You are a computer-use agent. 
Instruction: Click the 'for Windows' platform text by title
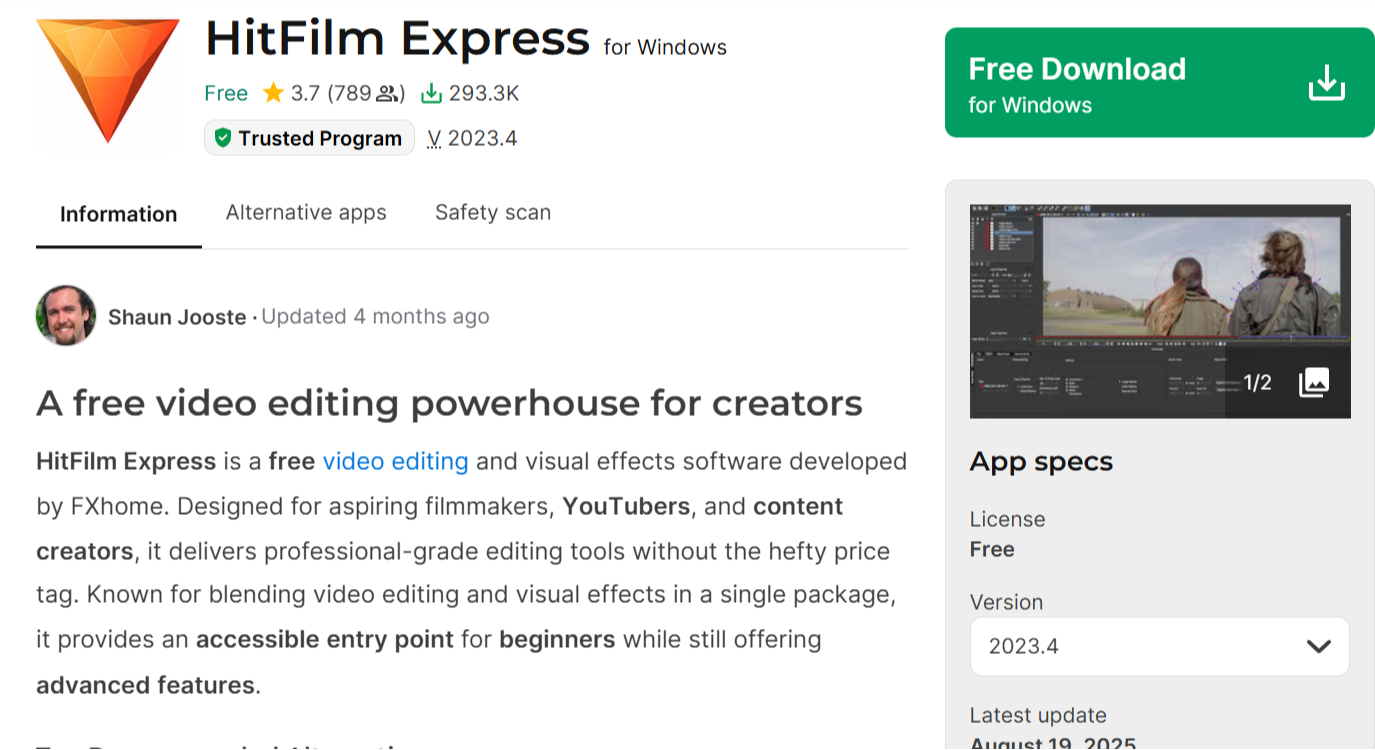click(x=665, y=47)
